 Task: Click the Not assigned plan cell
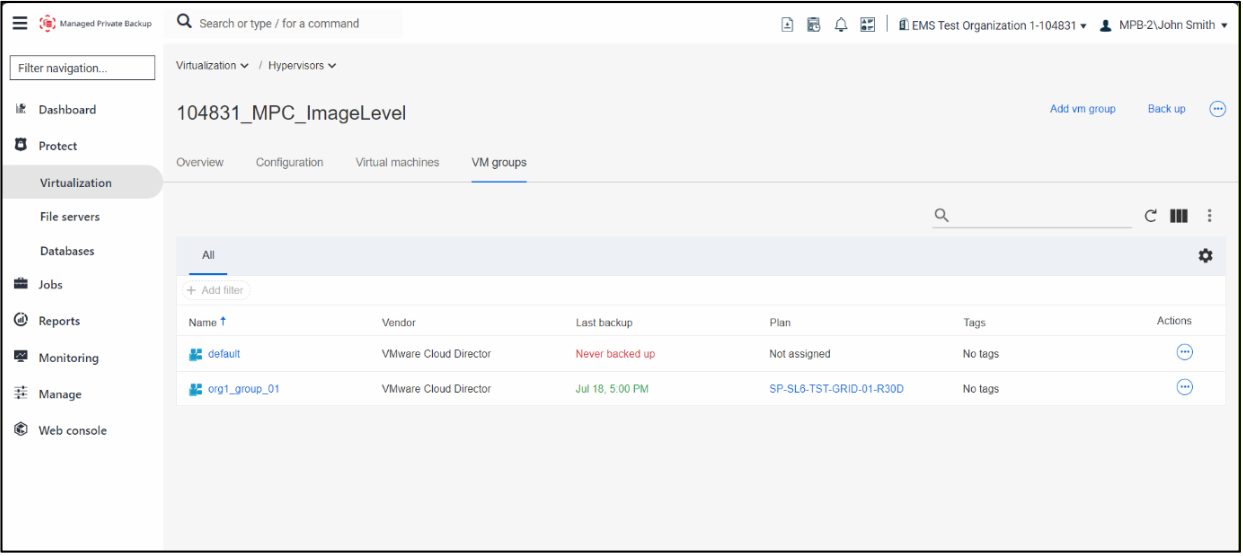(799, 354)
